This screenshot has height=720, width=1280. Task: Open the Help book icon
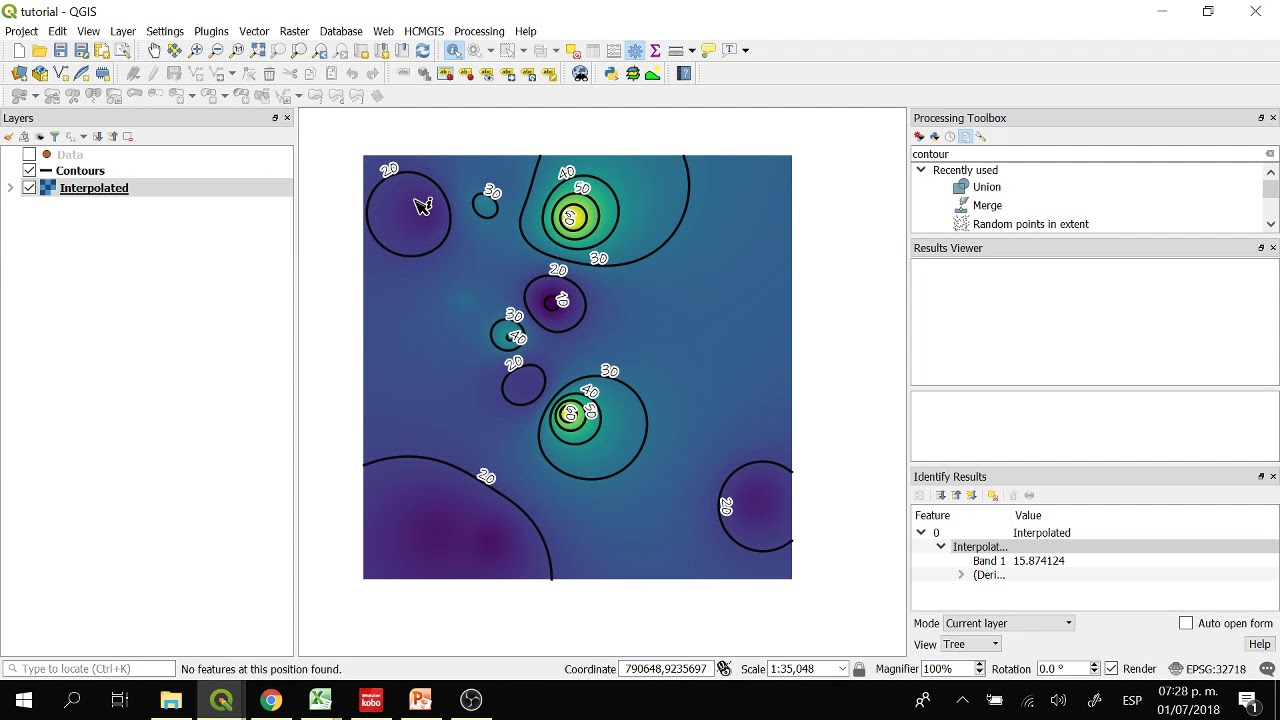click(x=684, y=74)
